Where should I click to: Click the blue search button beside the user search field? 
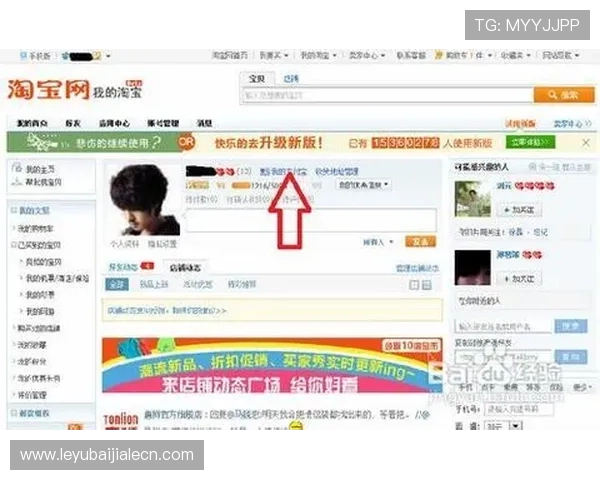pyautogui.click(x=571, y=326)
